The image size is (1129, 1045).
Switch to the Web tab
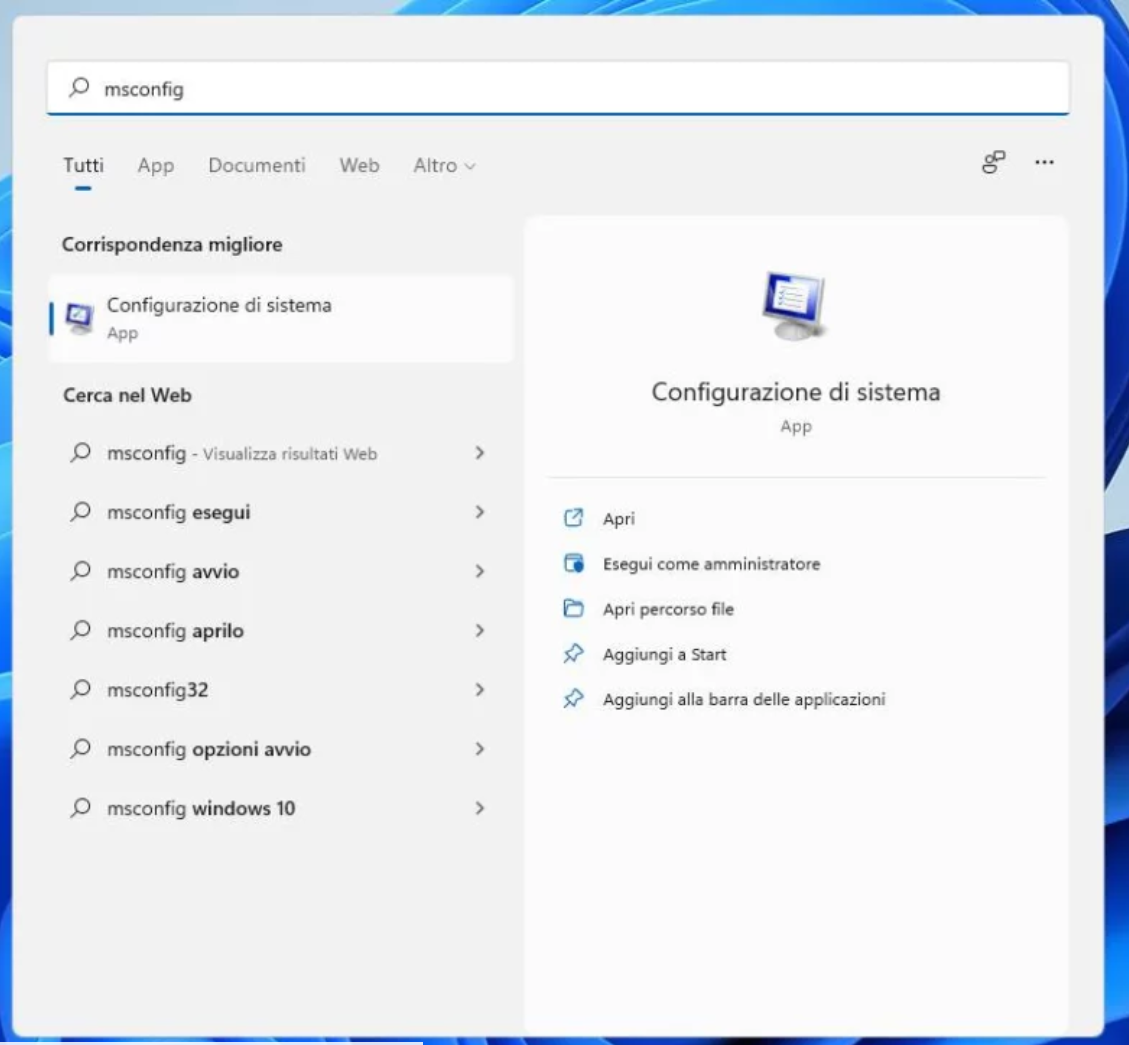pos(359,166)
